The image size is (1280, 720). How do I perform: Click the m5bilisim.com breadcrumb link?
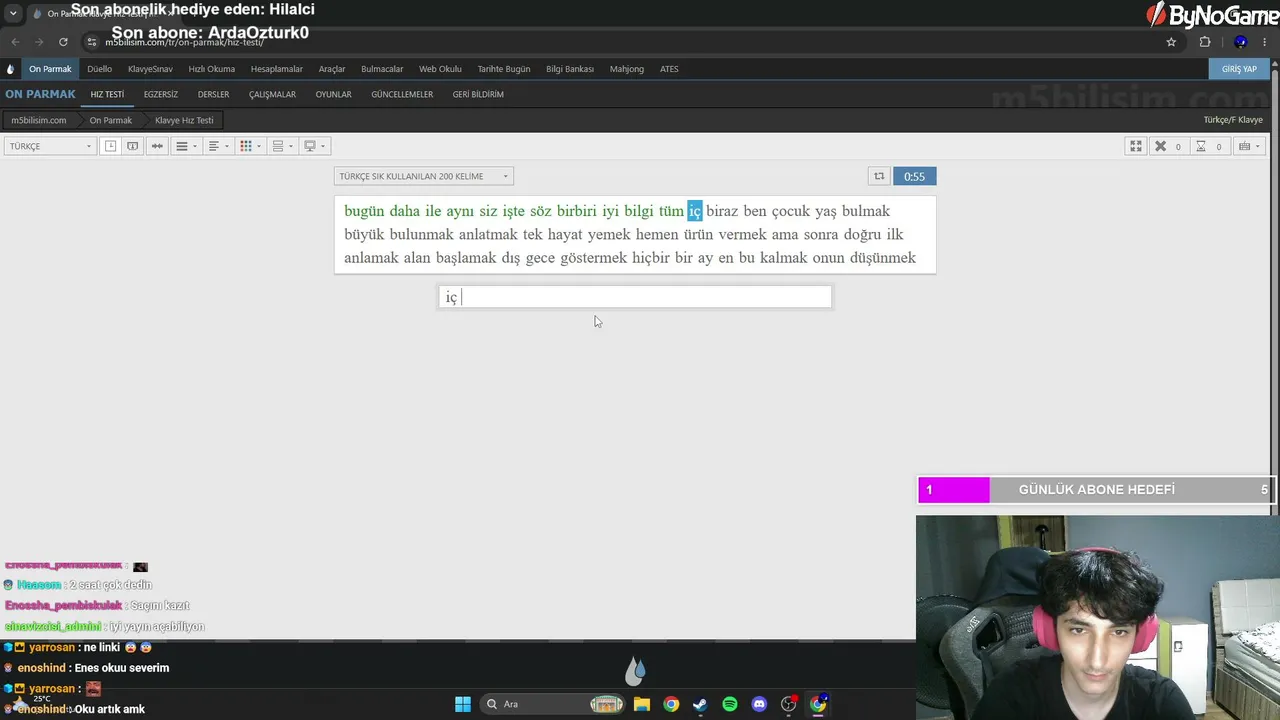point(39,120)
